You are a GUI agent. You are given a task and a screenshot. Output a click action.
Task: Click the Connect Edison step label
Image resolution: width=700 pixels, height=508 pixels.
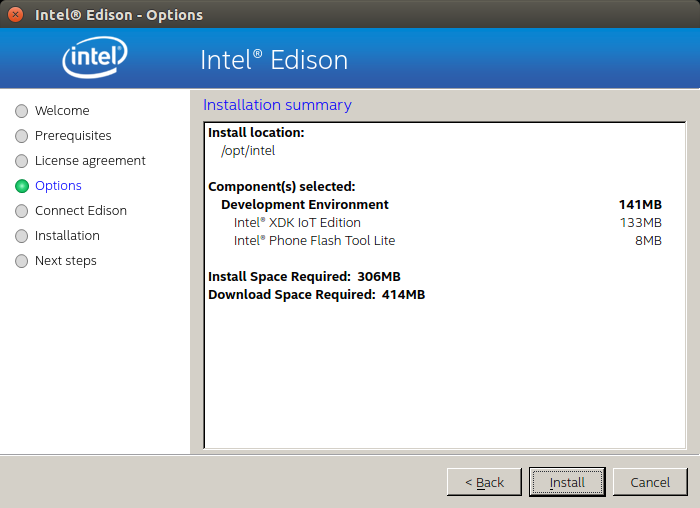[x=81, y=210]
